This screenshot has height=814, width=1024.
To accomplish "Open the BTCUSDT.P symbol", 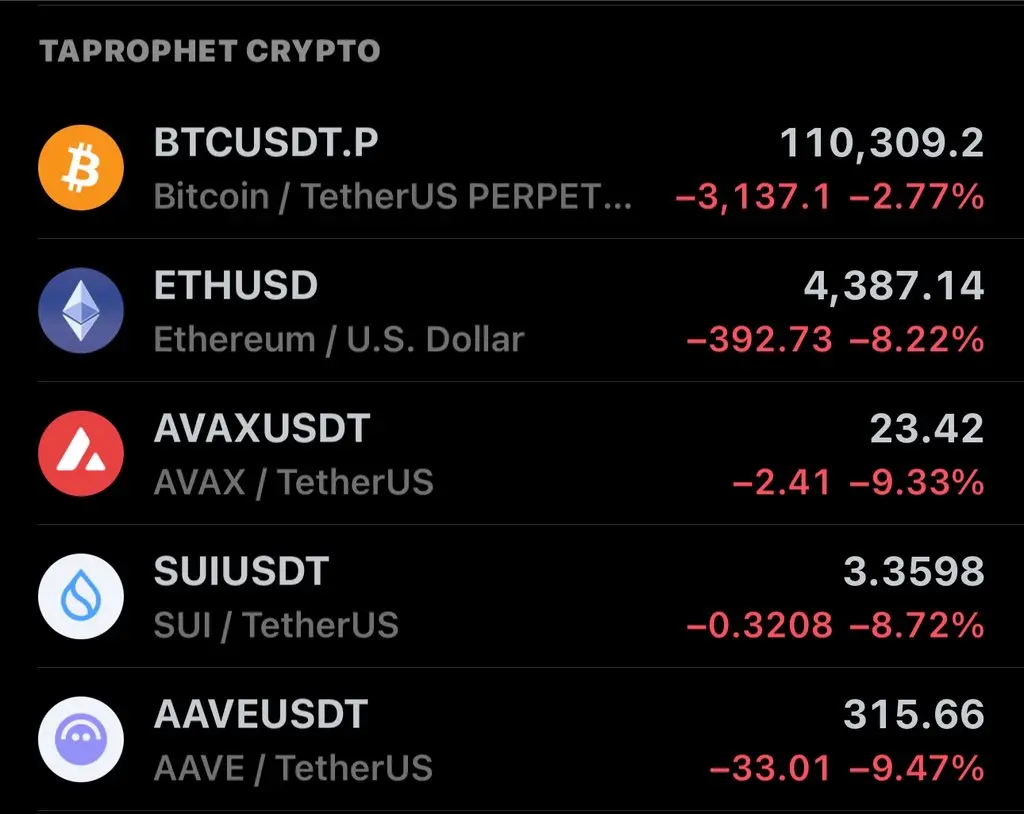I will [266, 142].
